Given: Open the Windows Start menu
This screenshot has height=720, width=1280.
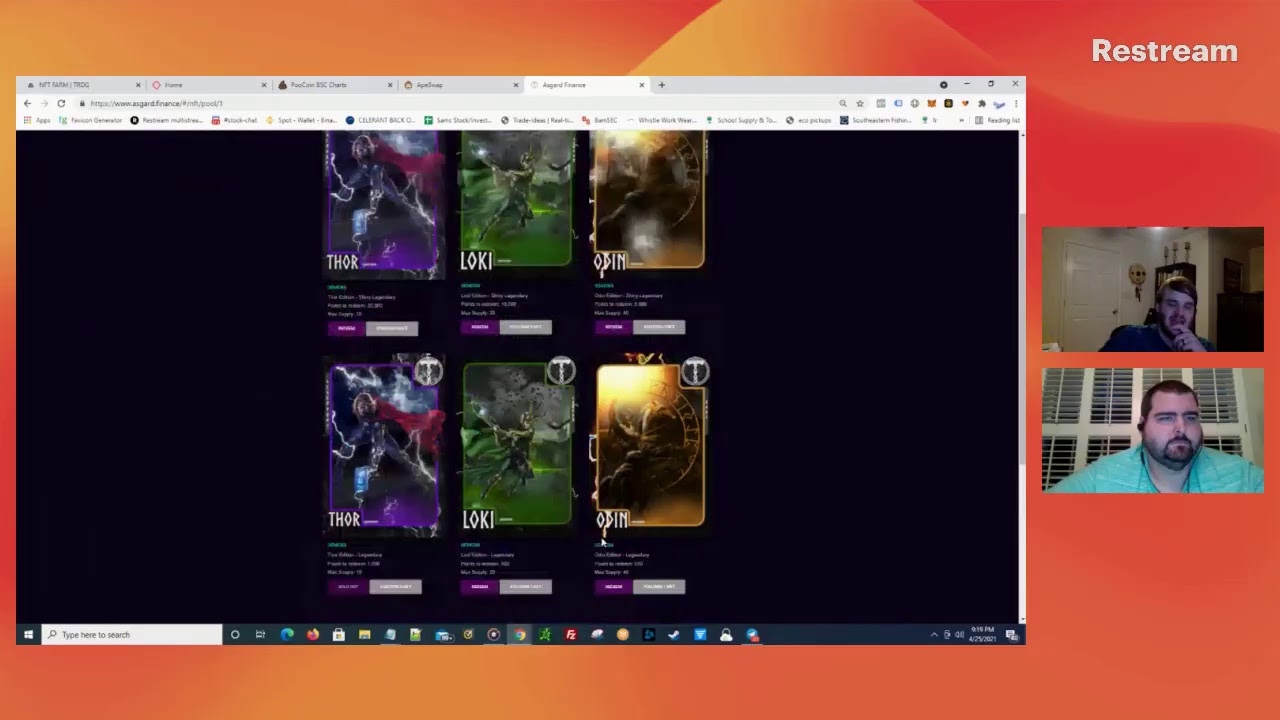Looking at the screenshot, I should tap(28, 635).
